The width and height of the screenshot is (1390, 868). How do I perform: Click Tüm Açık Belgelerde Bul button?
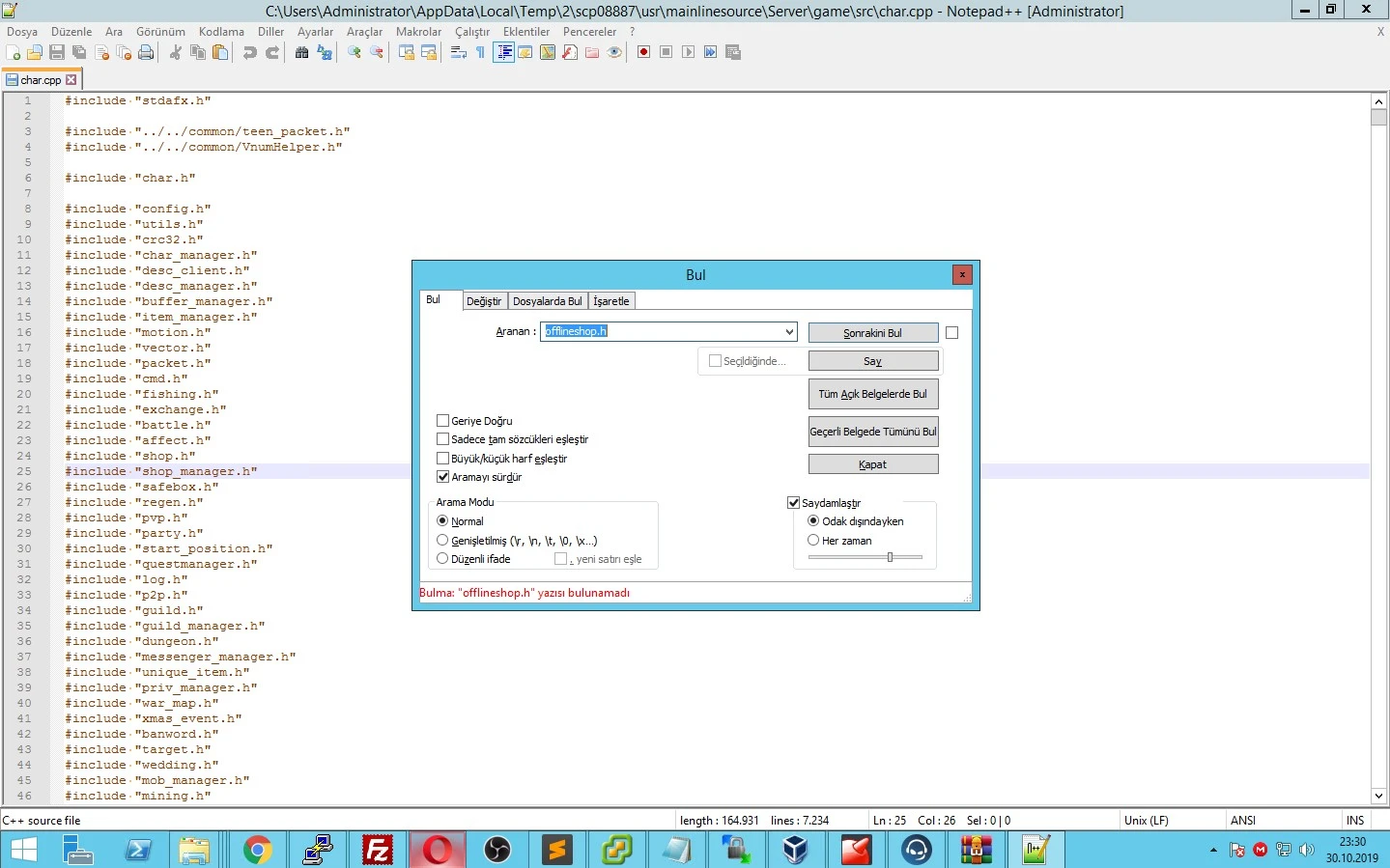(873, 394)
